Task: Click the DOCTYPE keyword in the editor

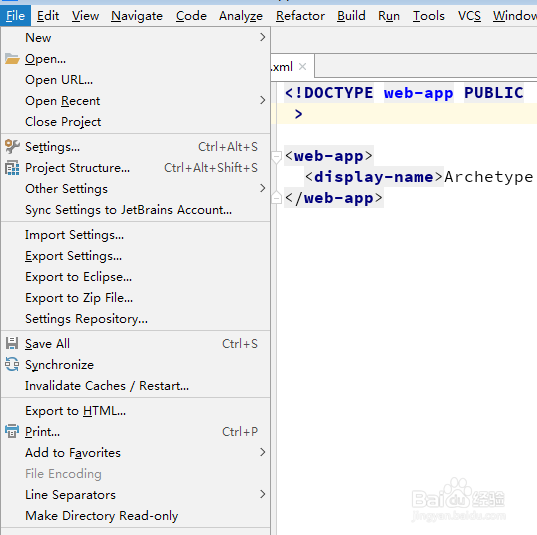Action: (x=338, y=93)
